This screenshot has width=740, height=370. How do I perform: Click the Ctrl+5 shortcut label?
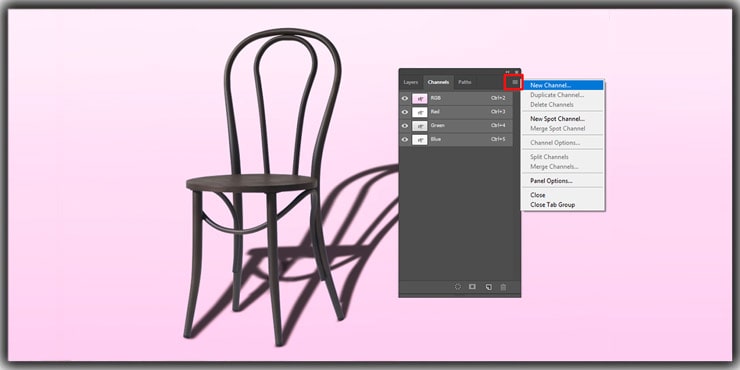coord(498,139)
